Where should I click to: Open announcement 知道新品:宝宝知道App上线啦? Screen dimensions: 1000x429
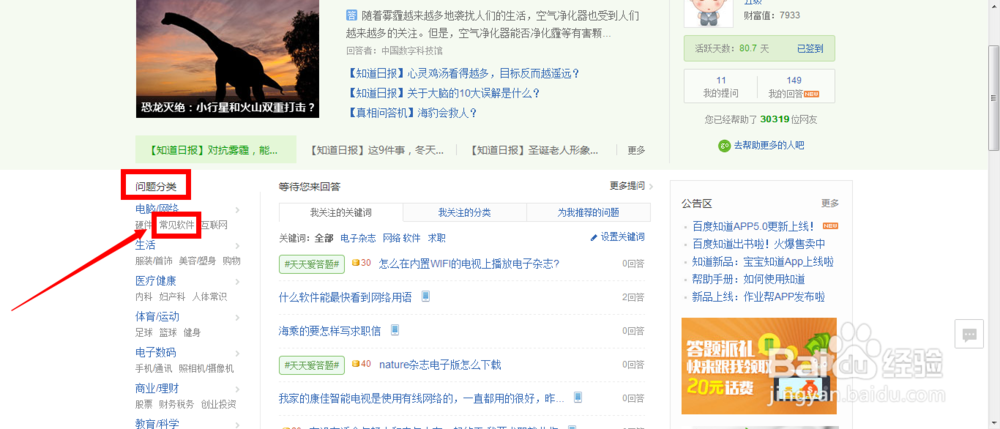(x=763, y=262)
